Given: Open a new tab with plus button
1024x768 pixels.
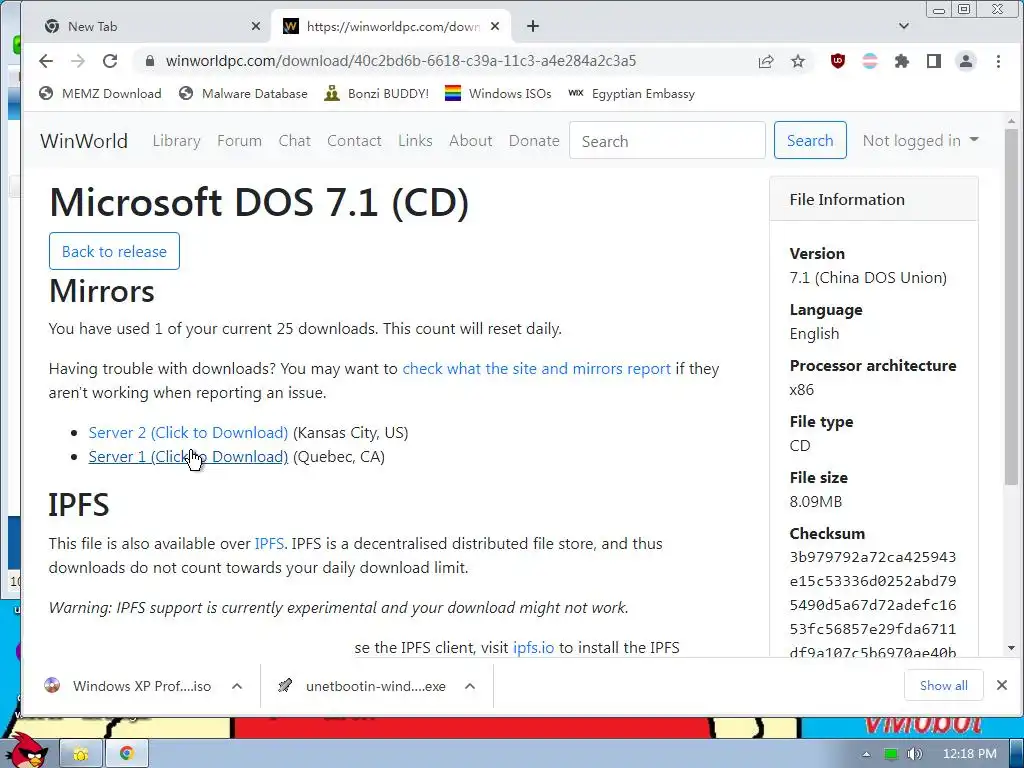Looking at the screenshot, I should click(x=533, y=26).
